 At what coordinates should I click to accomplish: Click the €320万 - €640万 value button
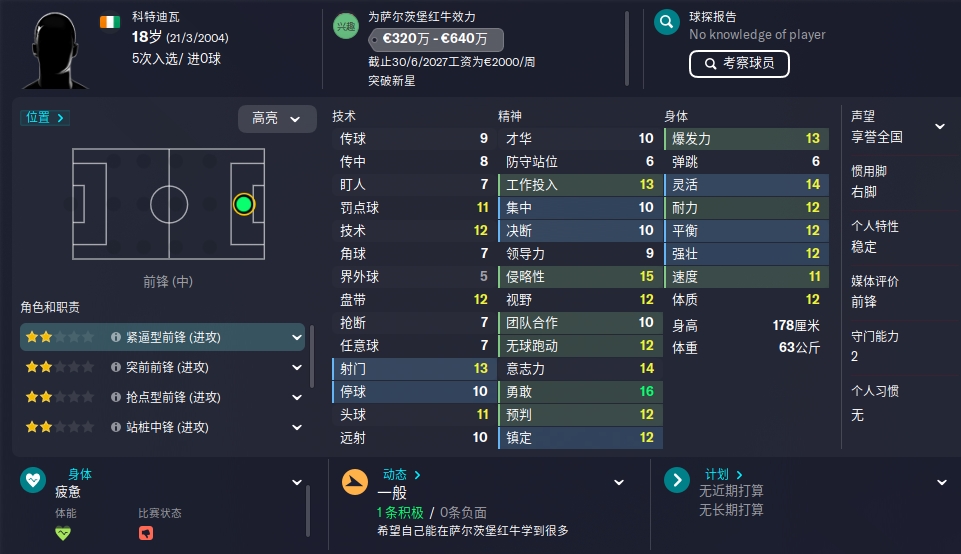[436, 39]
